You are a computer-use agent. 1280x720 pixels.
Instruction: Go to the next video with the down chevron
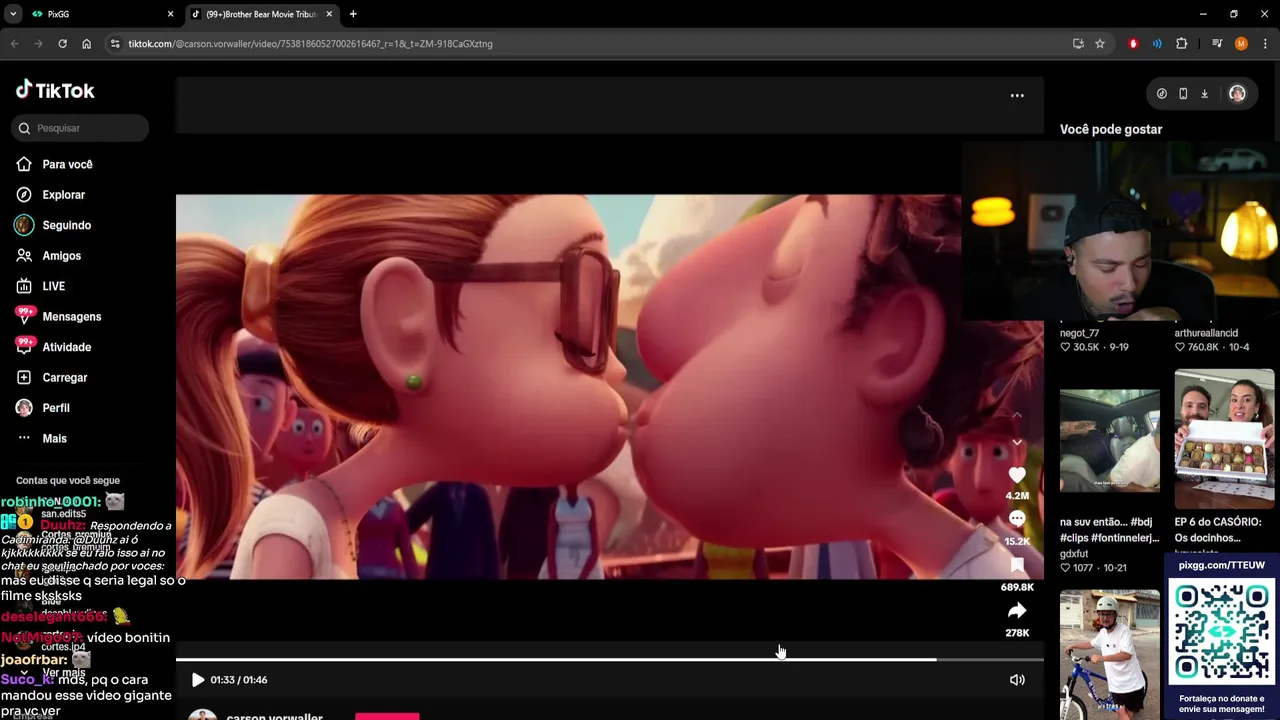pos(1017,442)
